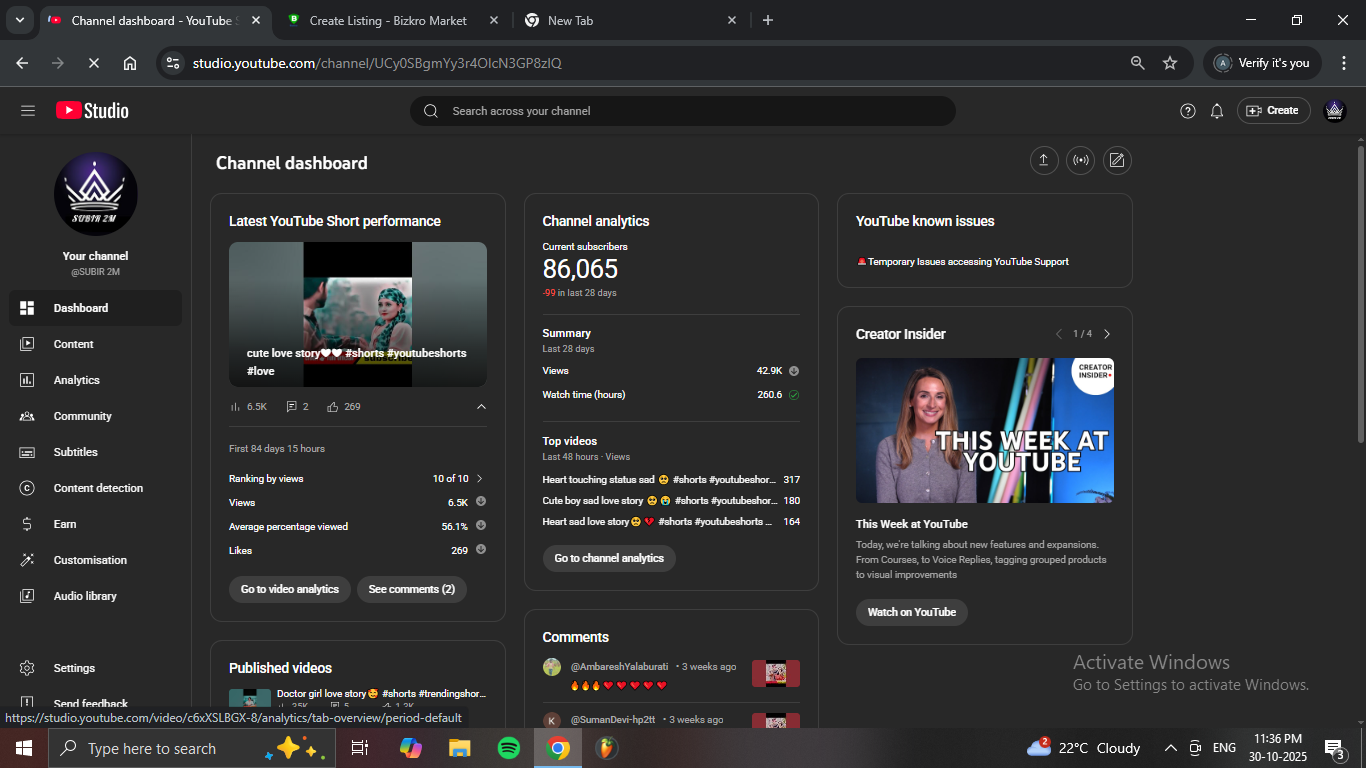Image resolution: width=1366 pixels, height=768 pixels.
Task: Click the create post pencil icon
Action: [1117, 161]
